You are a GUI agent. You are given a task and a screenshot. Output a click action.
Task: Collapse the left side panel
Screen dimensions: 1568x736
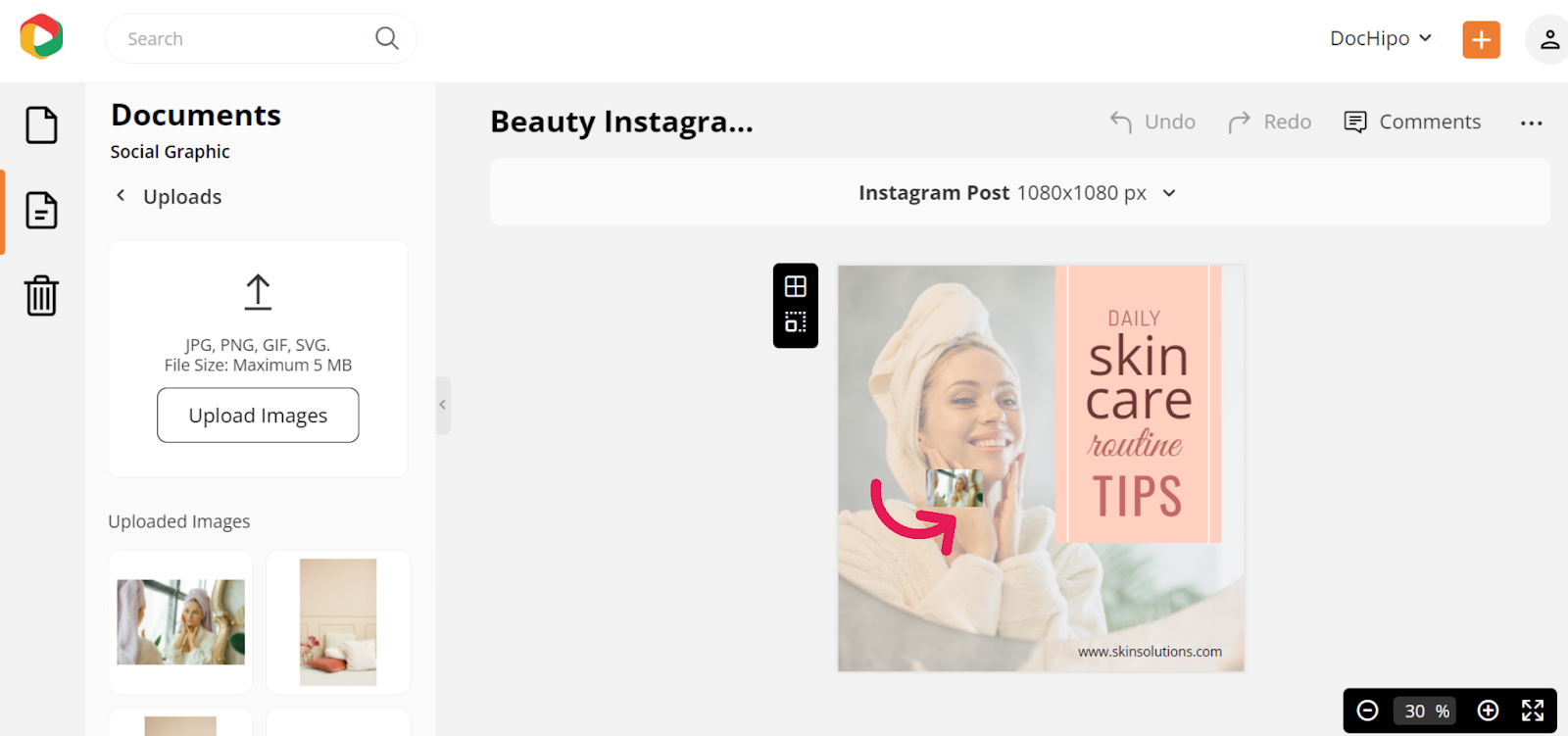443,405
